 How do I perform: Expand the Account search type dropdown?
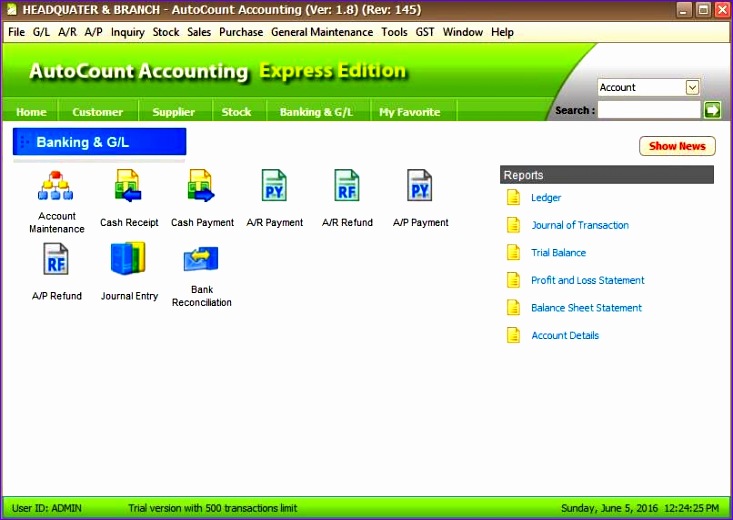click(x=692, y=87)
